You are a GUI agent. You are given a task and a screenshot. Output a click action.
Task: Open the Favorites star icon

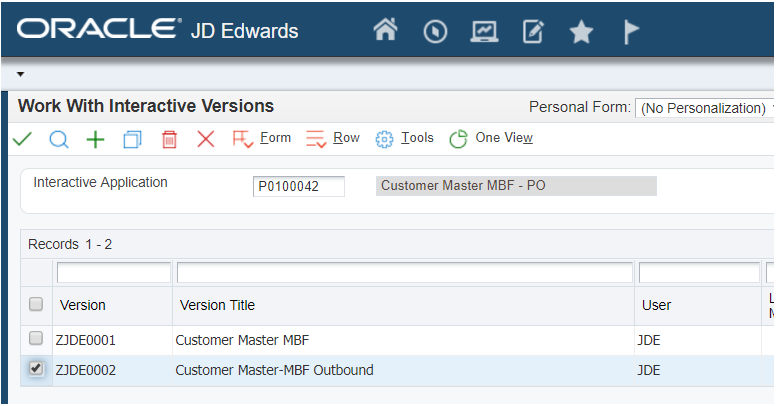coord(581,32)
